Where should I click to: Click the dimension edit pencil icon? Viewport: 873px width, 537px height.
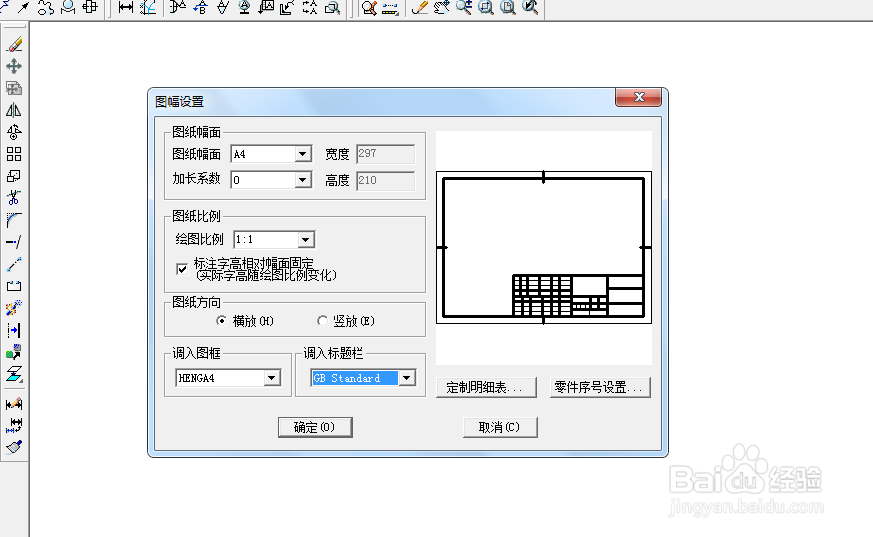14,404
